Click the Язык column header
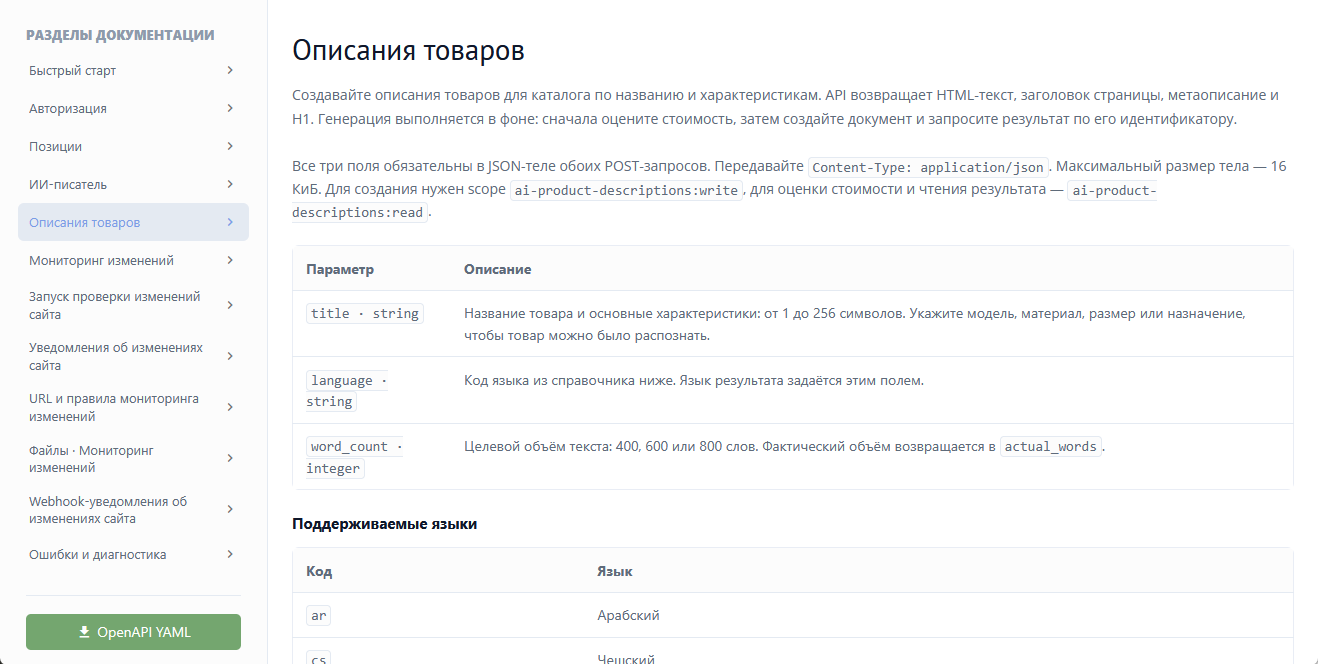This screenshot has height=664, width=1318. 614,571
